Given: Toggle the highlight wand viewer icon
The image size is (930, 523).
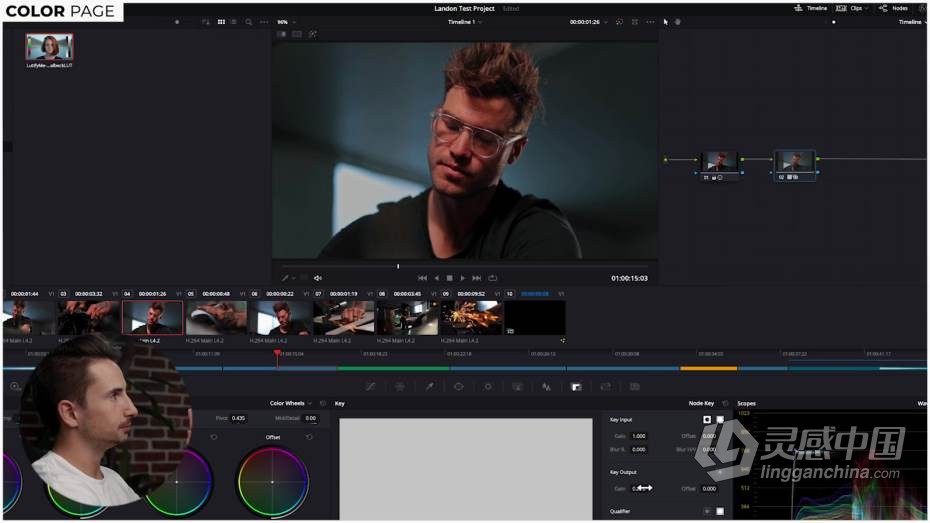Looking at the screenshot, I should pos(313,34).
